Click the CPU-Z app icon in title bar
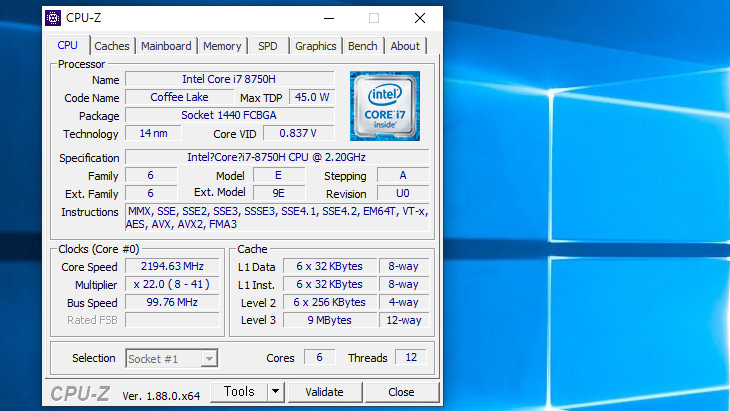The height and width of the screenshot is (411, 730). [53, 18]
